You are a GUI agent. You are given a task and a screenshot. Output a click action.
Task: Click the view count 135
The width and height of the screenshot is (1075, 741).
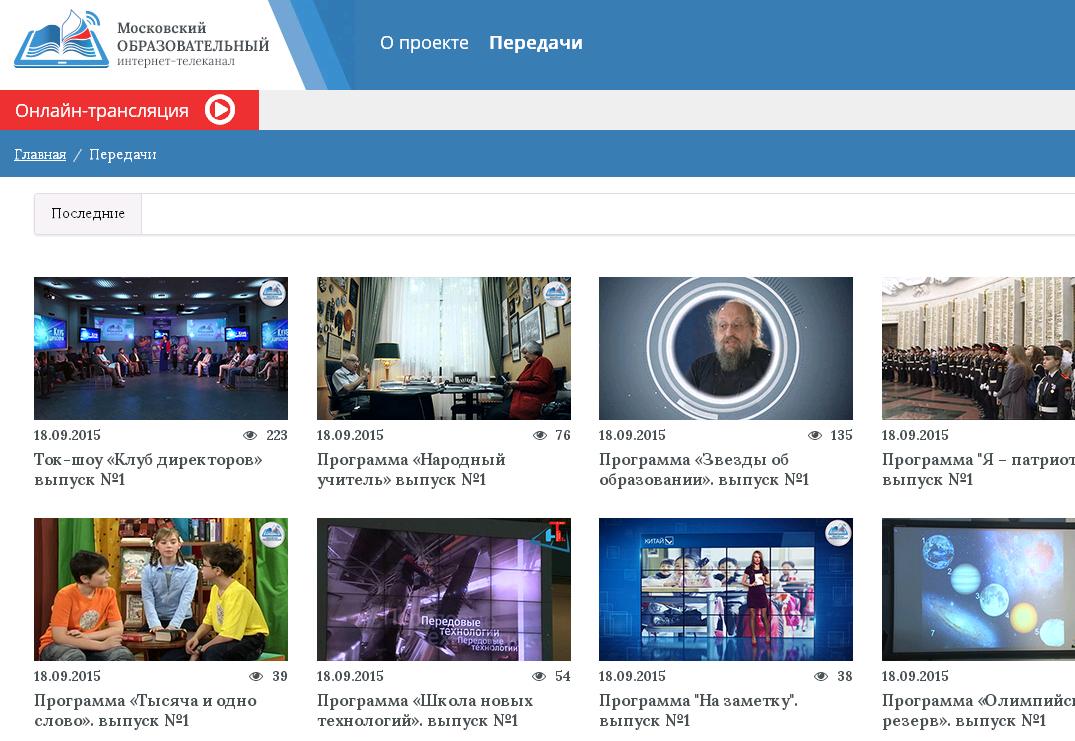pyautogui.click(x=841, y=435)
